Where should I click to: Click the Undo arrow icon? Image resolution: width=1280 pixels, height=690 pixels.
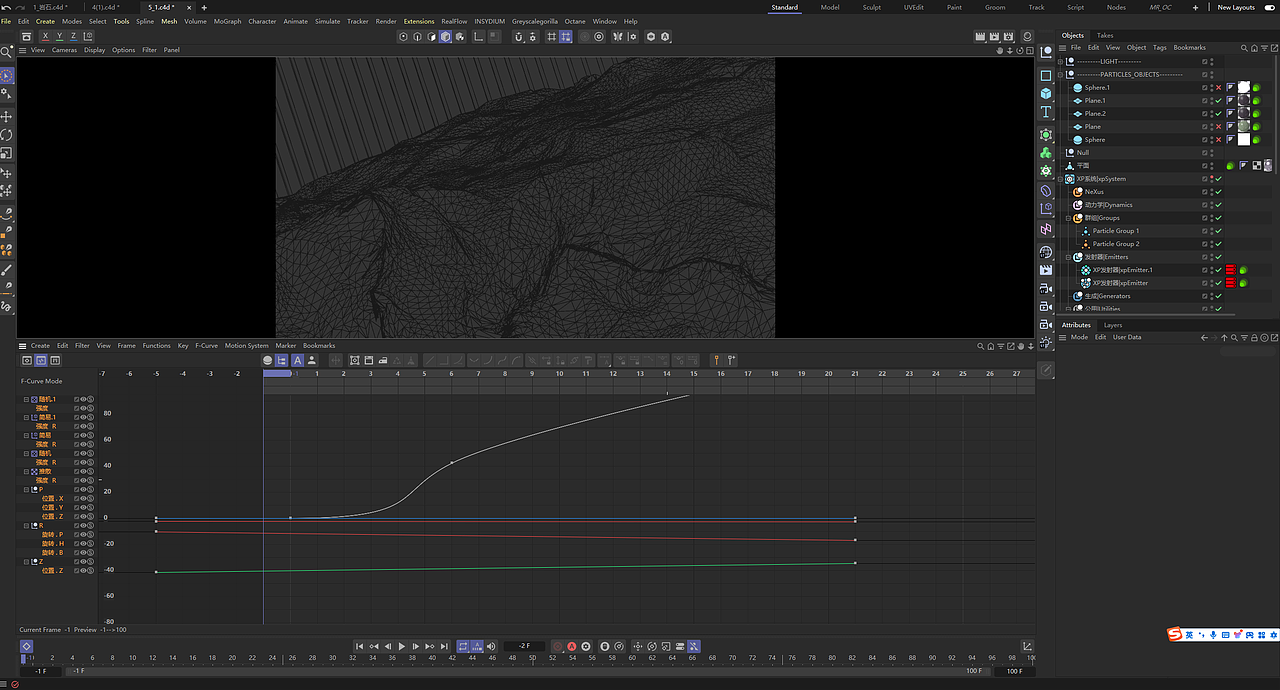point(5,7)
